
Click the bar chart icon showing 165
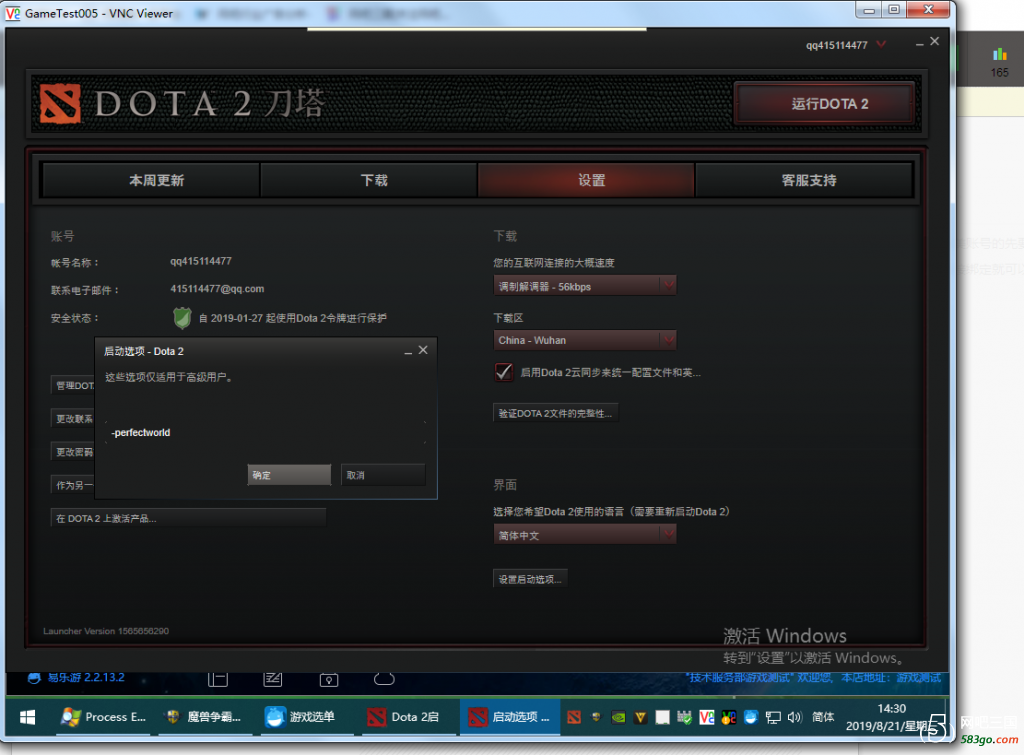[999, 55]
